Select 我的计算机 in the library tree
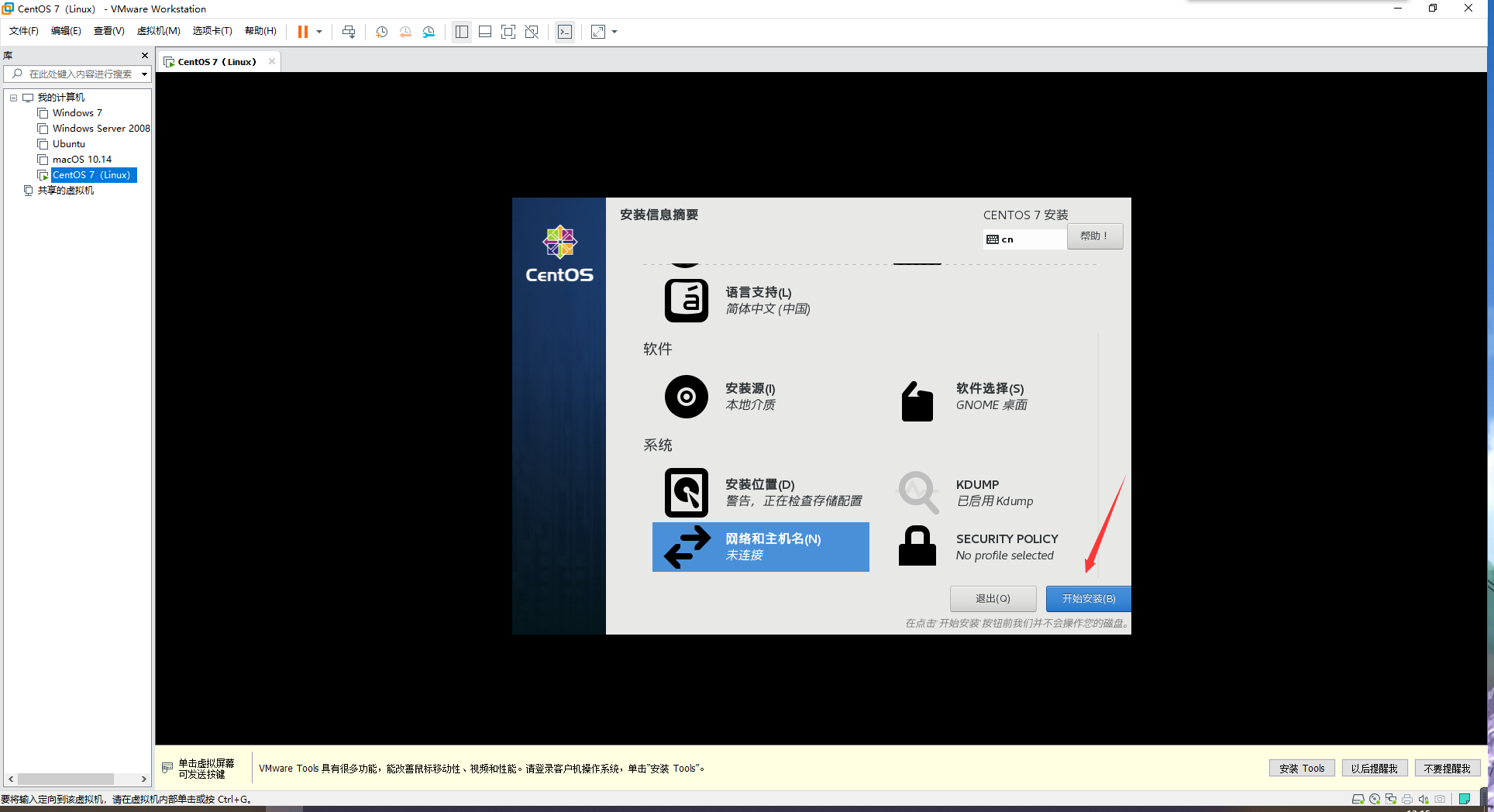The width and height of the screenshot is (1494, 812). [x=61, y=98]
